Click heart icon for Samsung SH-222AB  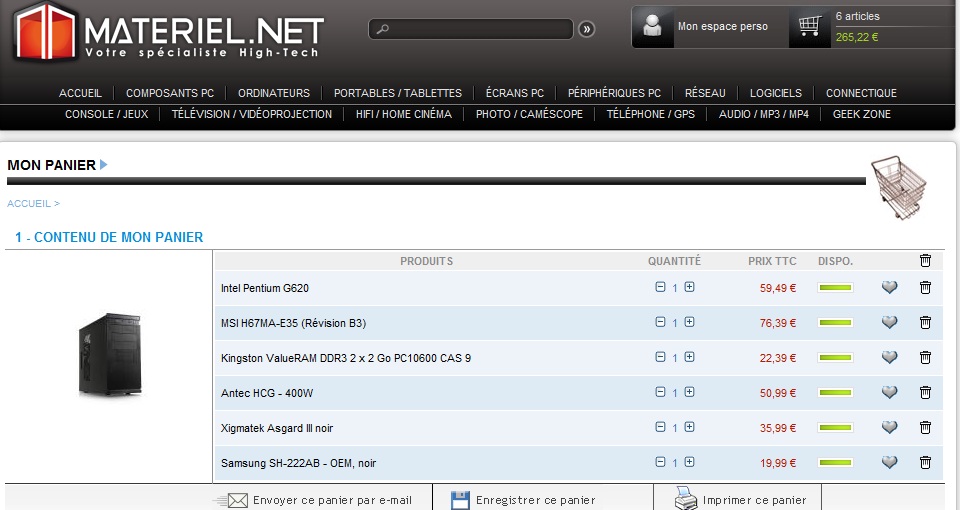pyautogui.click(x=889, y=462)
